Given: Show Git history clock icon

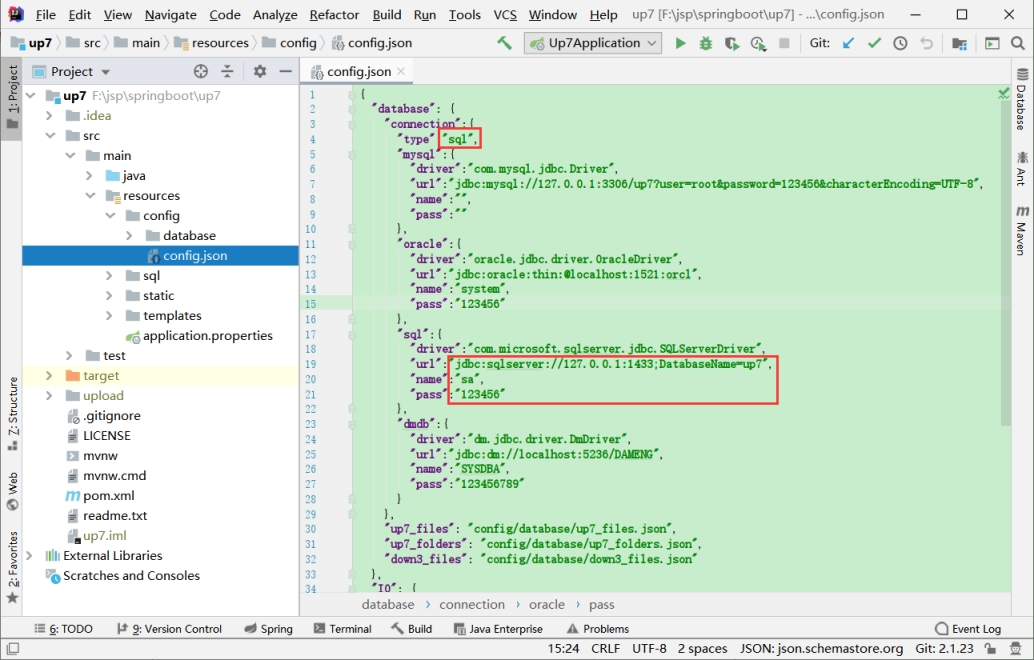Looking at the screenshot, I should [900, 44].
